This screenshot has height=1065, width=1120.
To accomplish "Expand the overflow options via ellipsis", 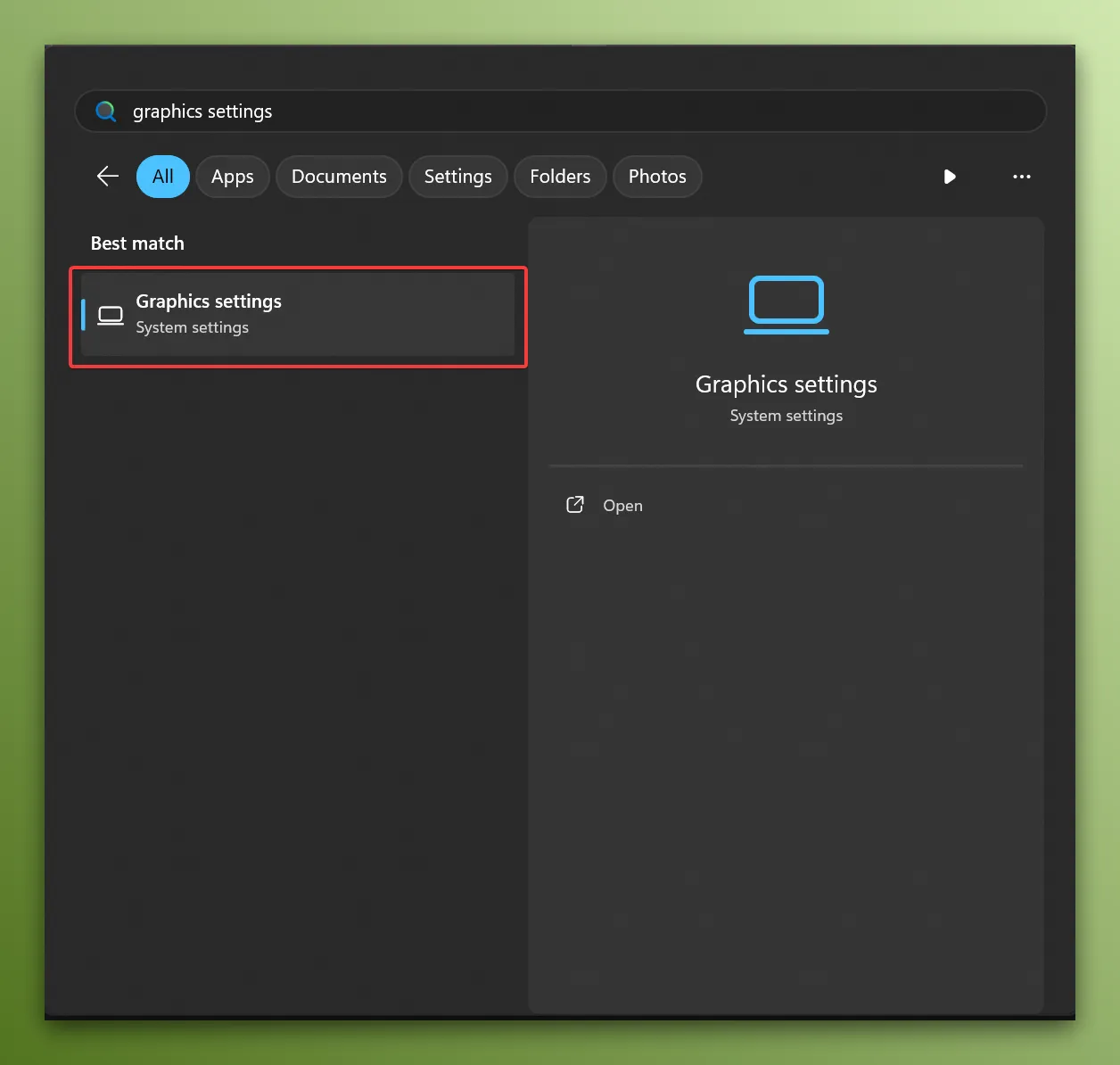I will tap(1022, 177).
